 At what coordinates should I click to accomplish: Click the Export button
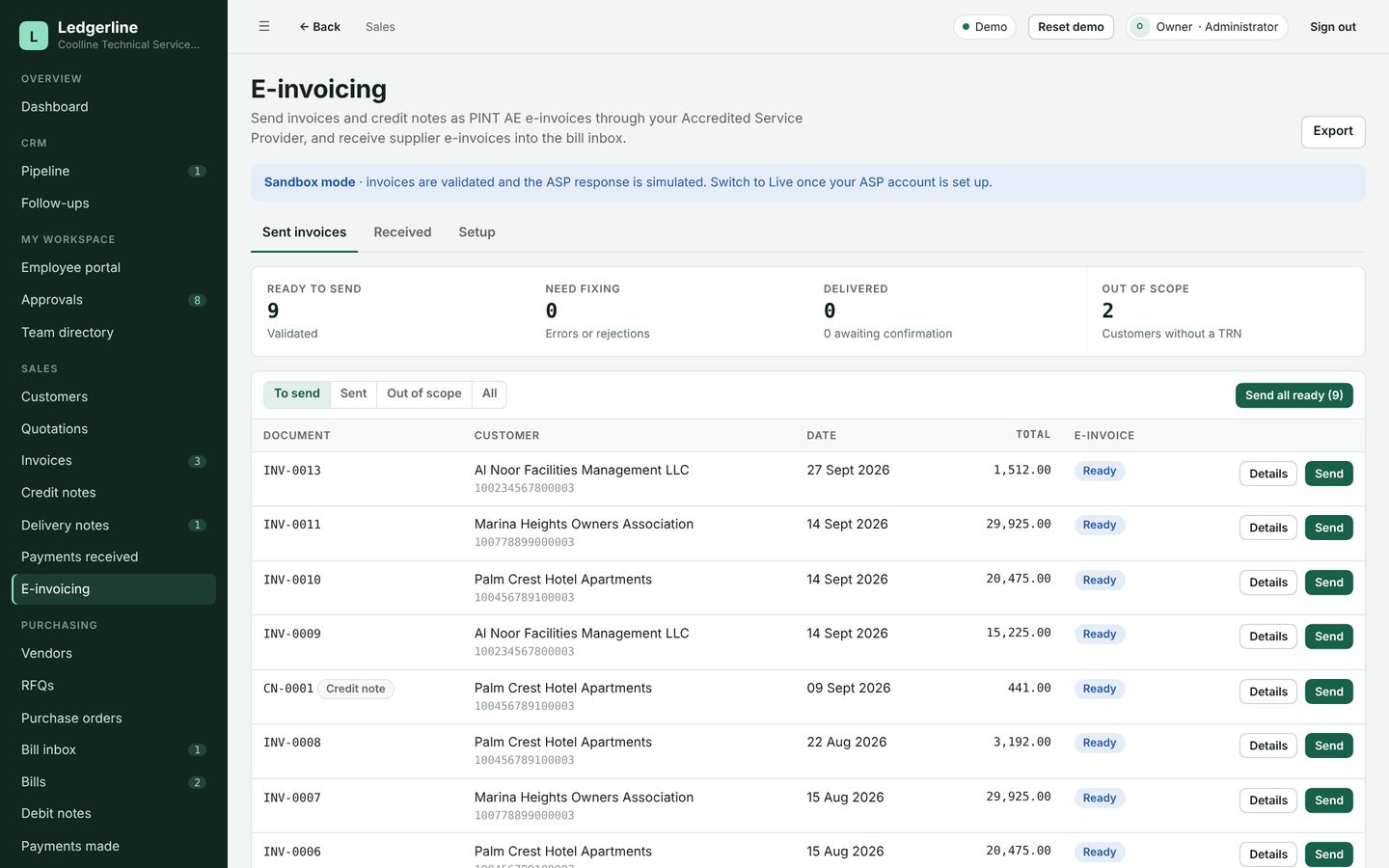click(1332, 131)
